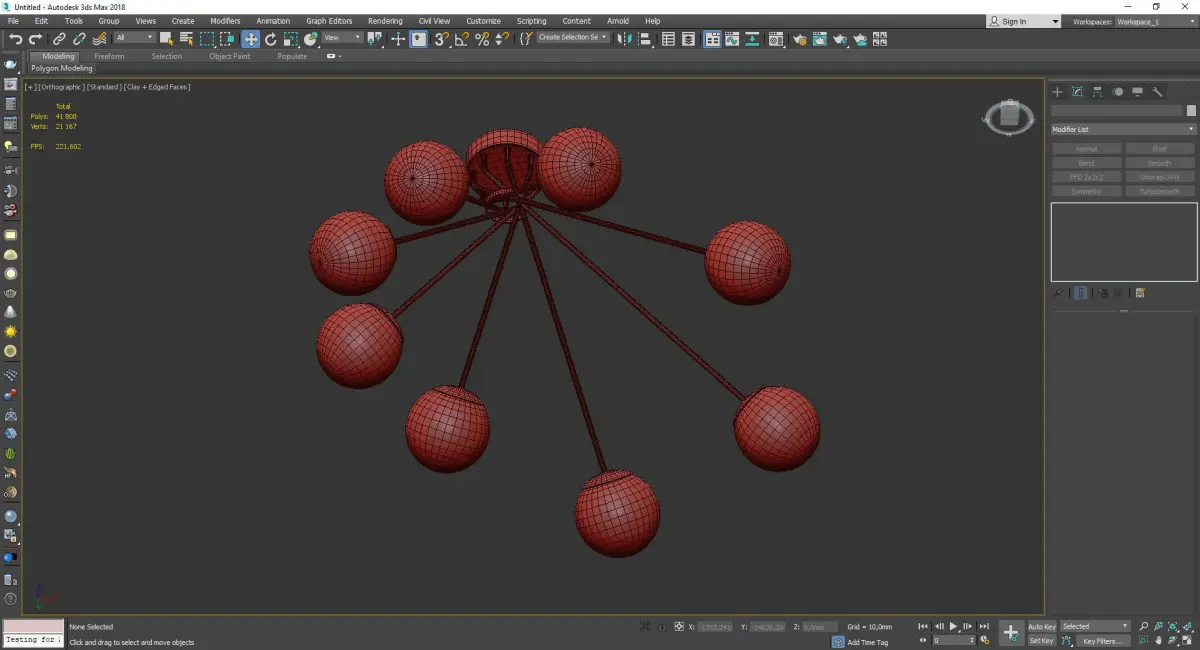Open the Workspaces dropdown
The height and width of the screenshot is (650, 1200).
coord(1156,21)
